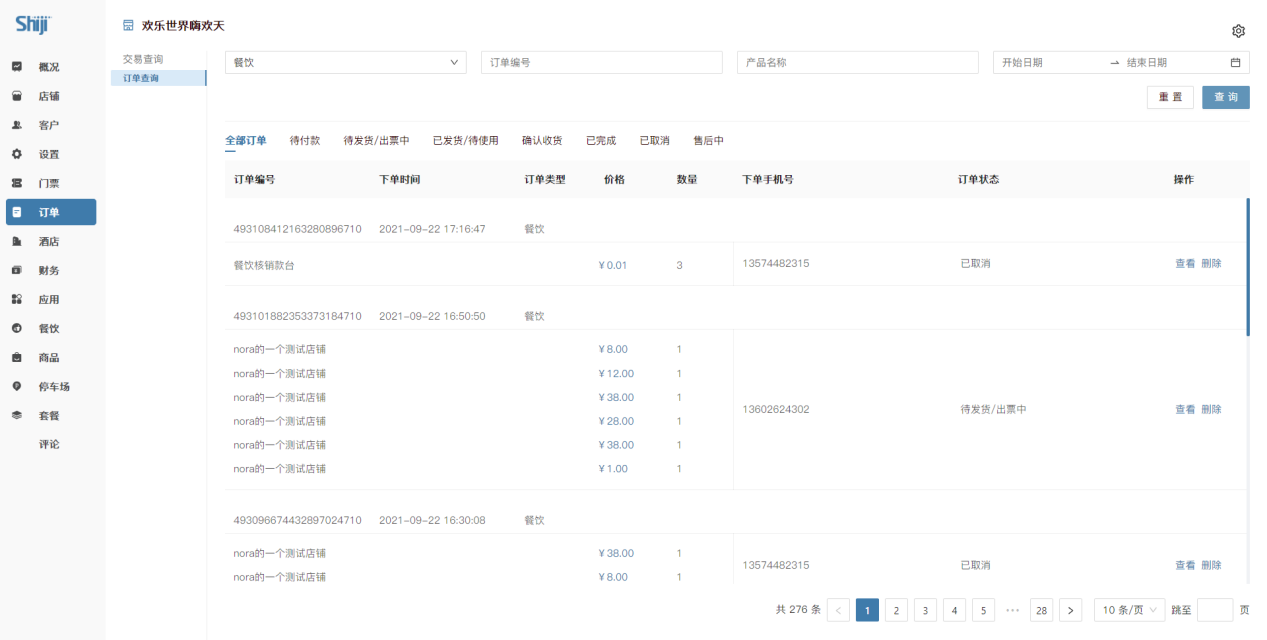Open the 设置 settings sidebar icon

coord(17,154)
